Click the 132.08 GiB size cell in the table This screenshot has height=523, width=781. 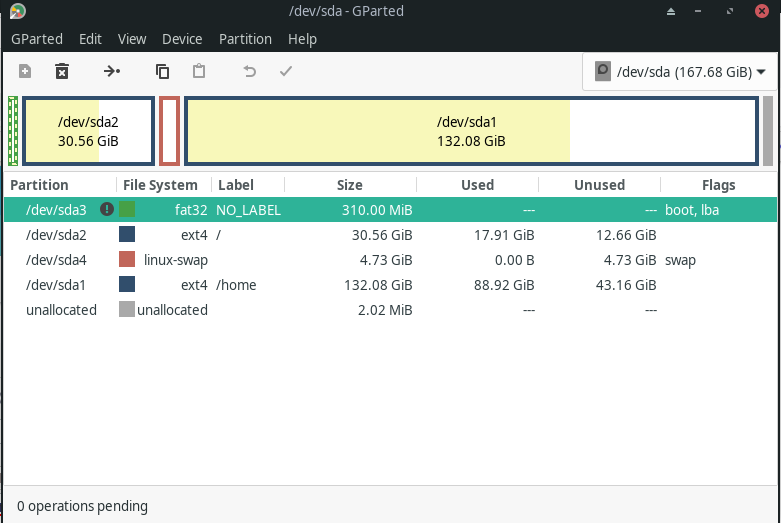(x=378, y=285)
